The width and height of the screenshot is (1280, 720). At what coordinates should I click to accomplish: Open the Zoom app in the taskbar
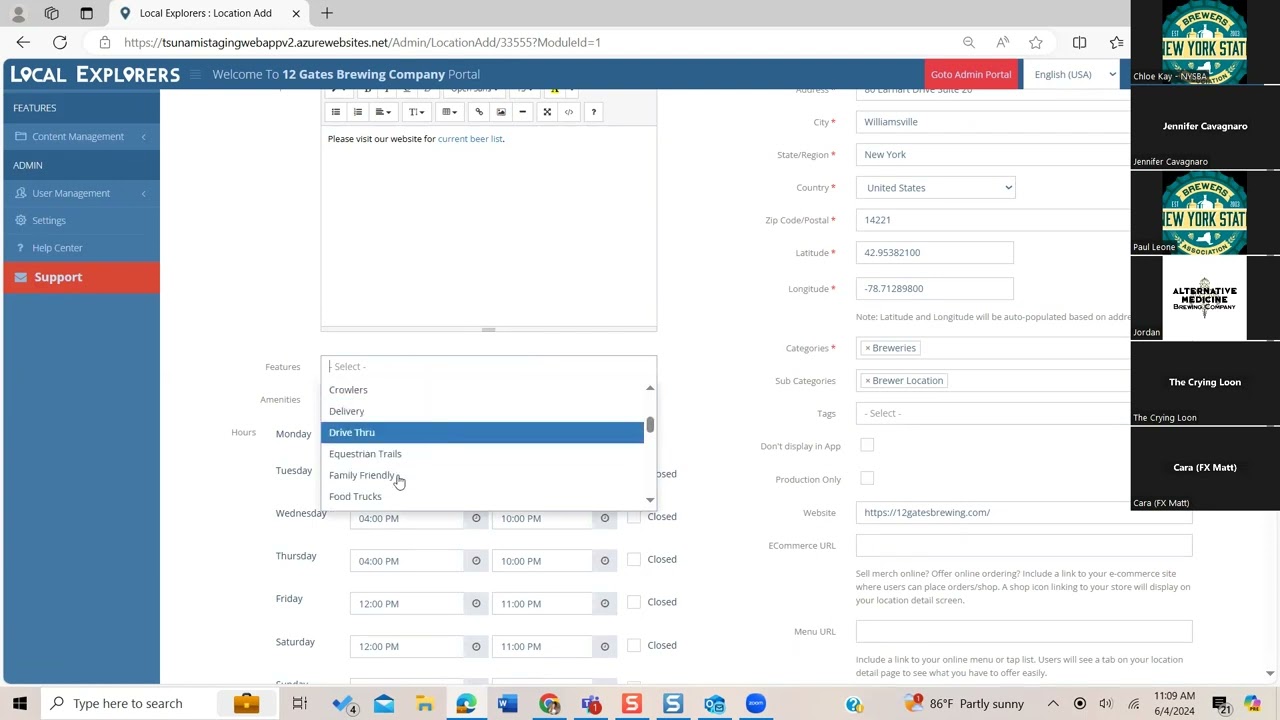[x=755, y=703]
